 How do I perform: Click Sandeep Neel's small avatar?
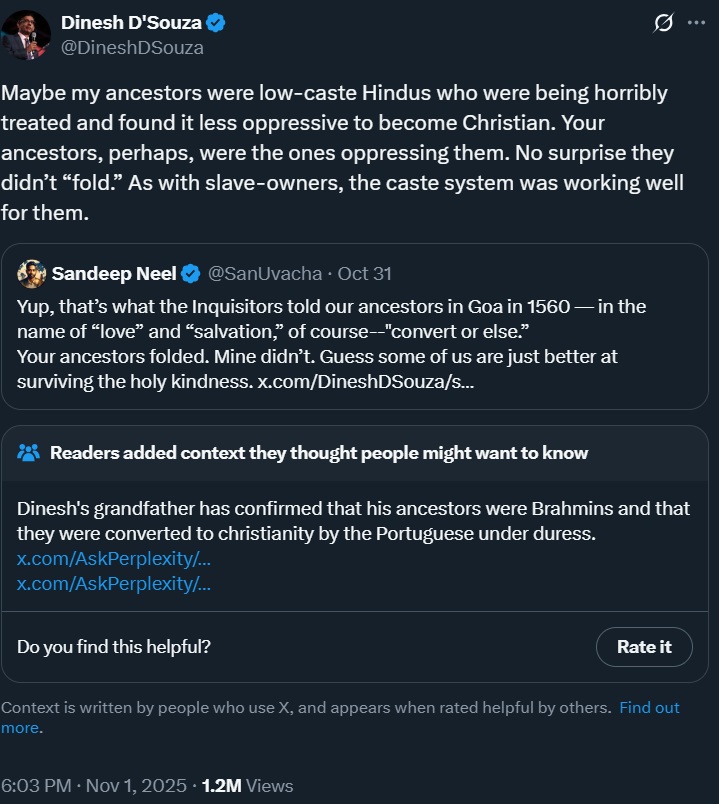coord(31,273)
